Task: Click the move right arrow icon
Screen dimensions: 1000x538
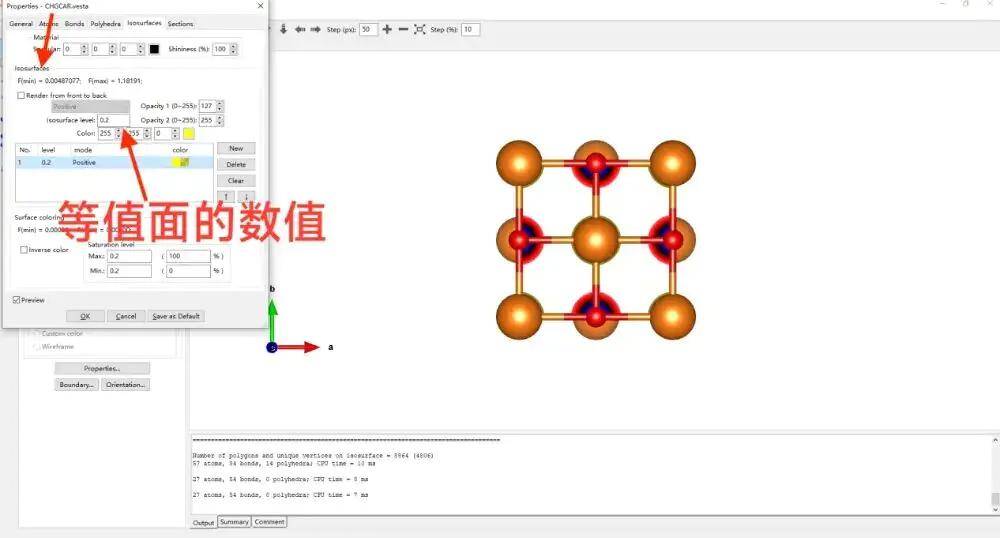Action: (315, 29)
